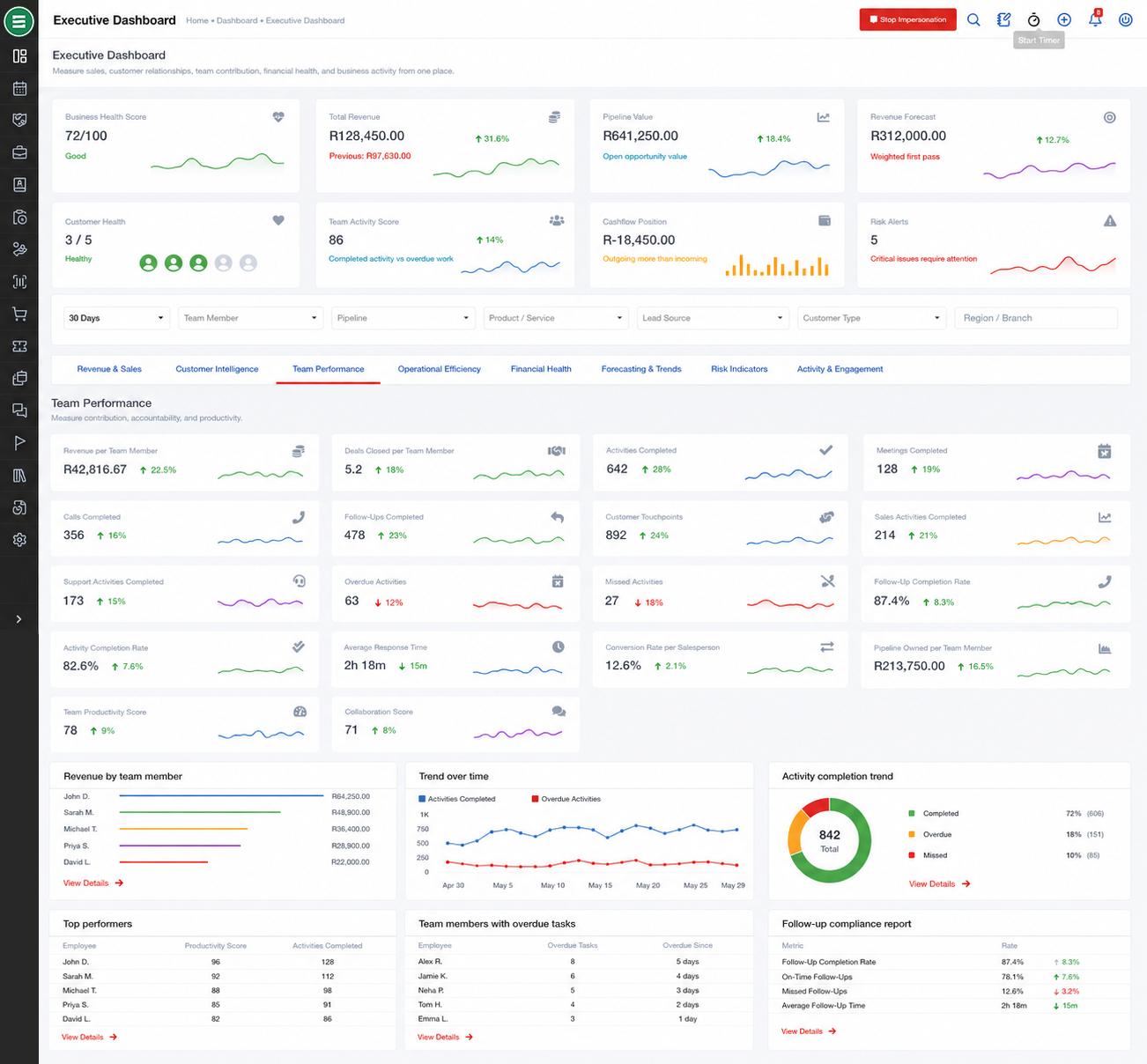Viewport: 1147px width, 1064px height.
Task: Click the green hamburger menu logo button
Action: 18,21
